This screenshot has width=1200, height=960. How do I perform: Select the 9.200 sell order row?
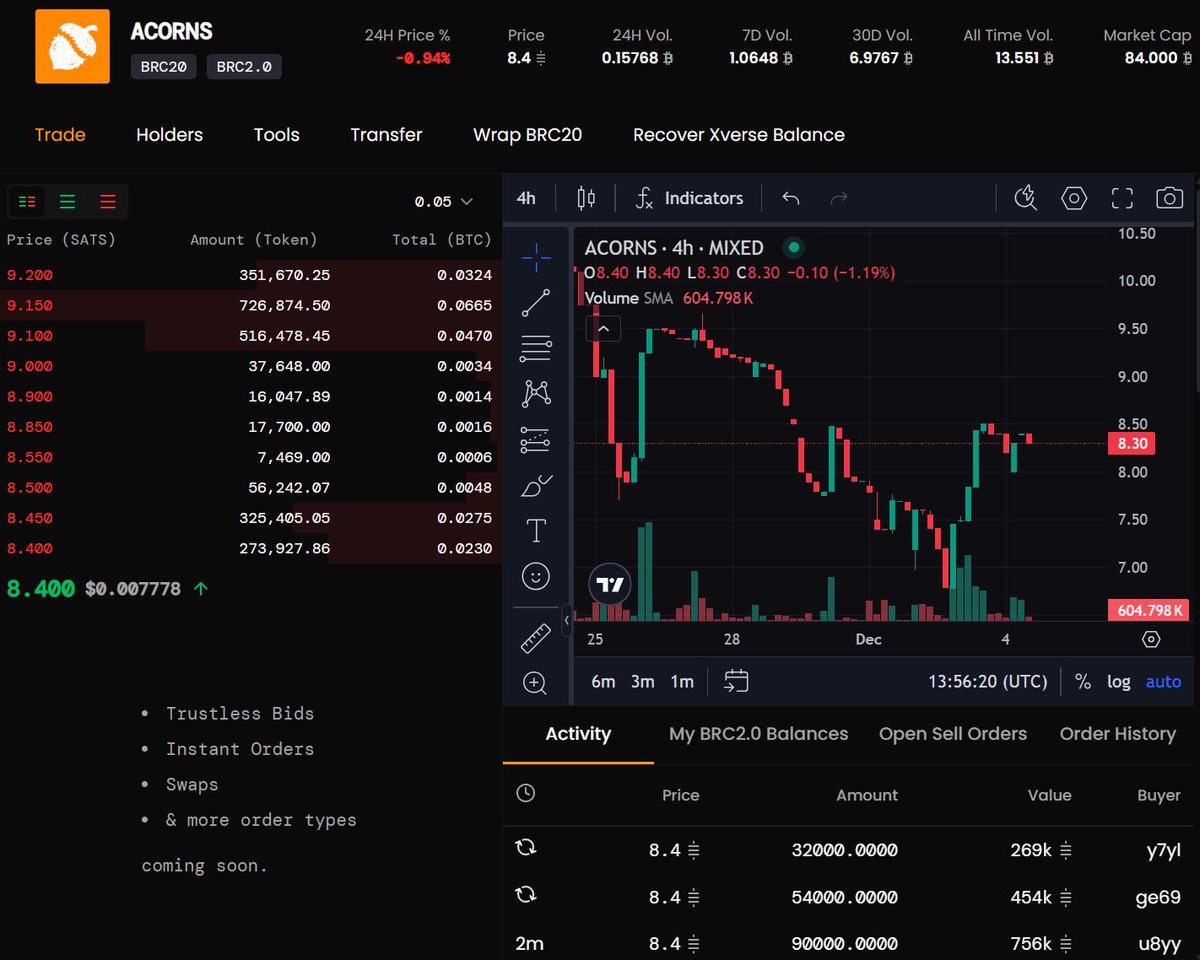point(250,275)
